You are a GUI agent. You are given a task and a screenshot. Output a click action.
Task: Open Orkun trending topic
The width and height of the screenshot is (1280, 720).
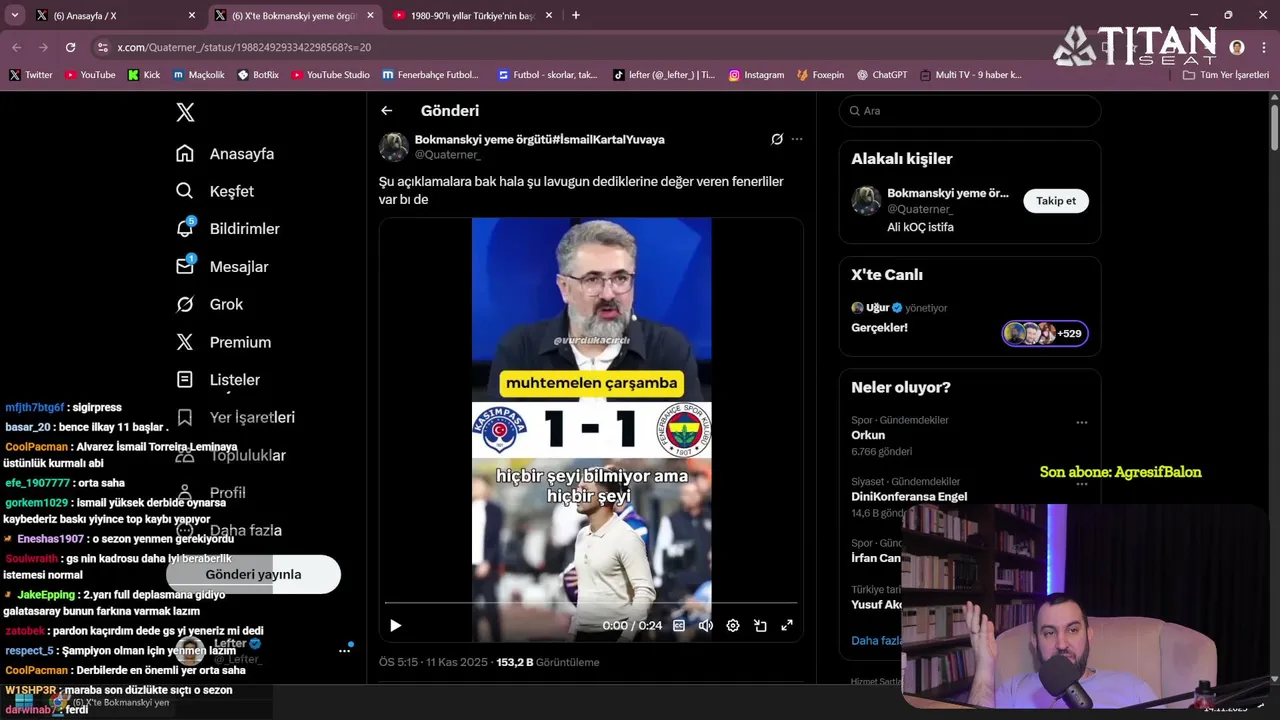(868, 435)
